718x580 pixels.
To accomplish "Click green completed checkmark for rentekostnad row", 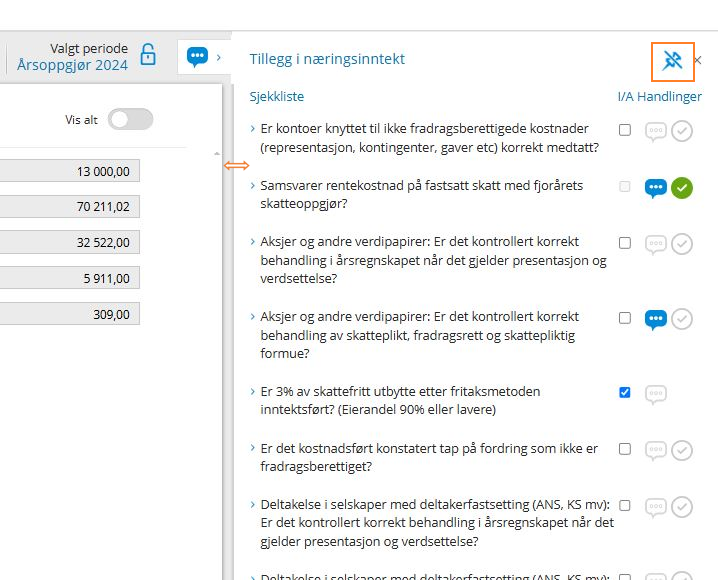I will (x=682, y=188).
